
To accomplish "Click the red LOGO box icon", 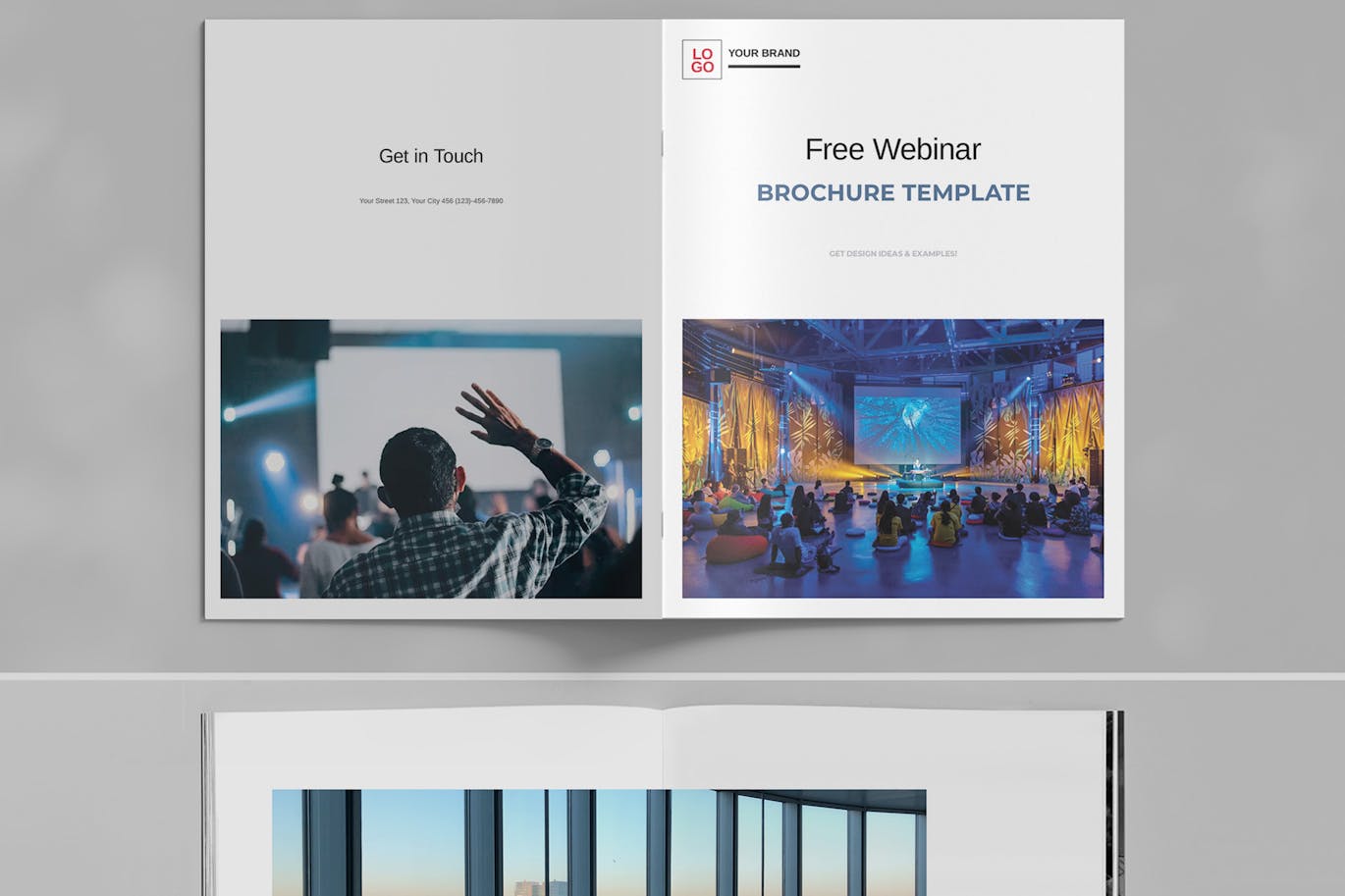I will click(x=701, y=60).
